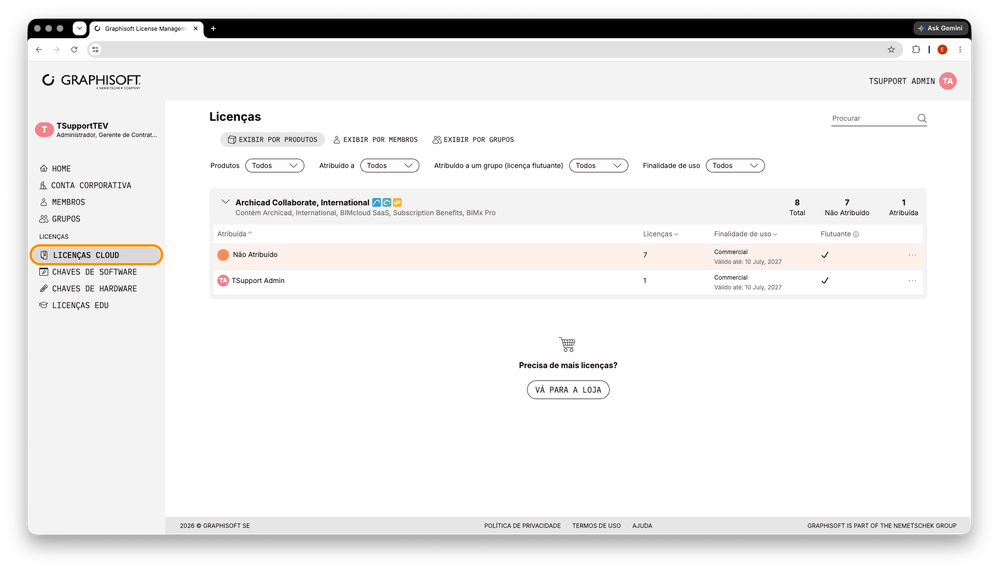The height and width of the screenshot is (571, 999).
Task: Sort by the Atribuída column
Action: (x=234, y=234)
